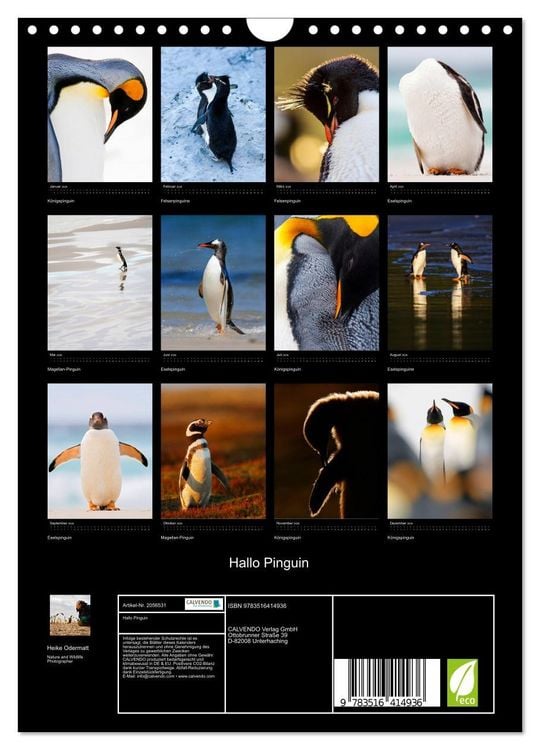
Task: Click 'Königspinguin' caption under December photo
Action: [401, 538]
